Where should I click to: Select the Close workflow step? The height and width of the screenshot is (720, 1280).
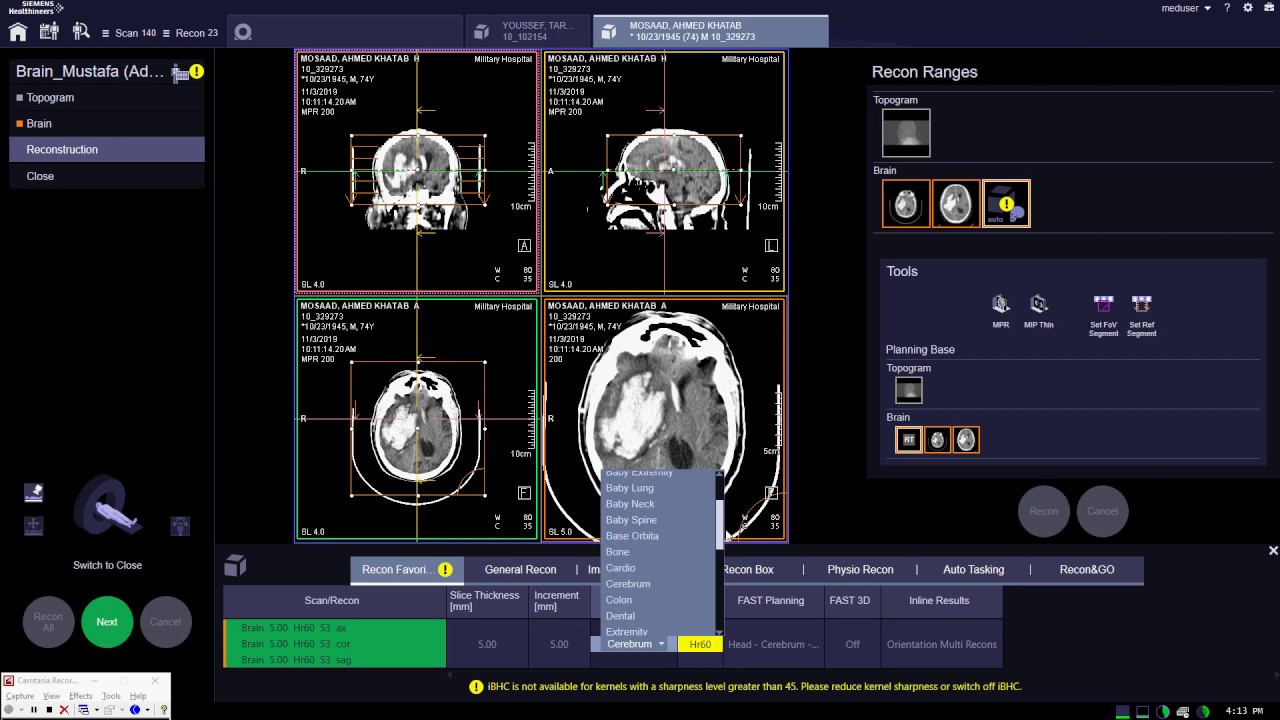tap(107, 176)
